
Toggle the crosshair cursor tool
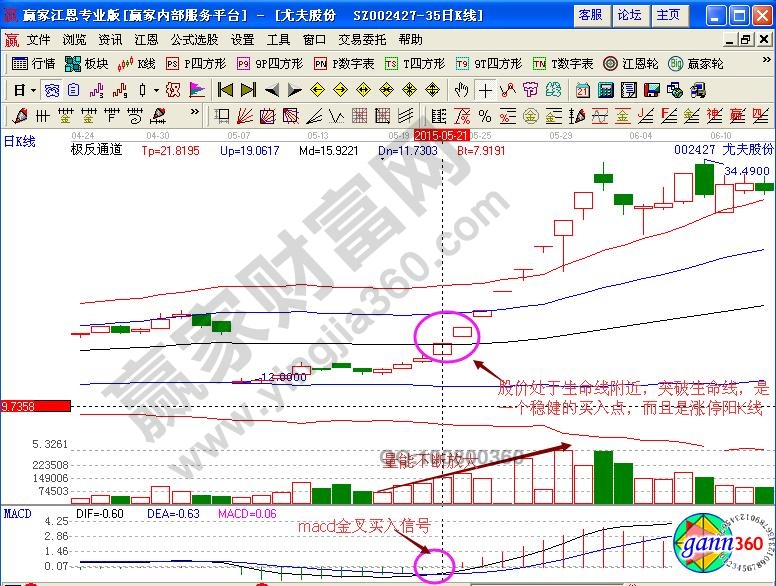pos(486,90)
